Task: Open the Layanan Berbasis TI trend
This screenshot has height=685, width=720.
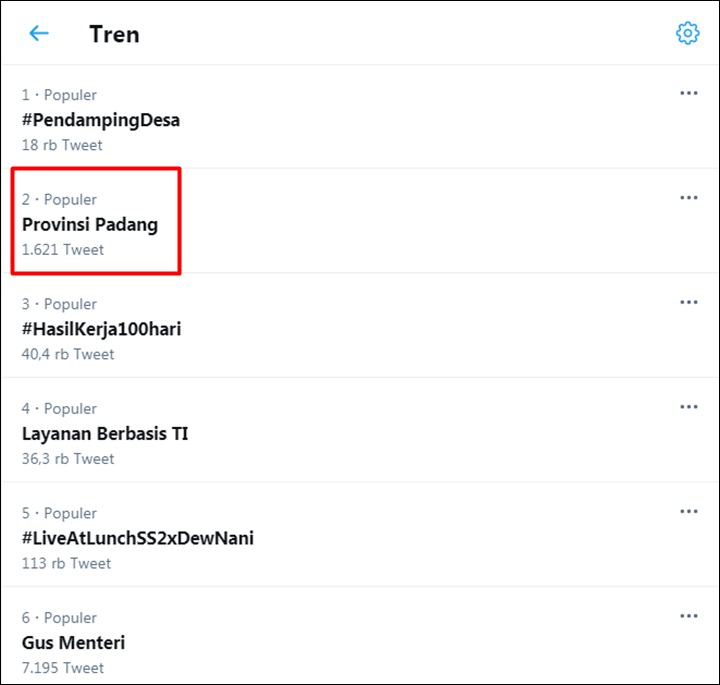Action: coord(105,433)
